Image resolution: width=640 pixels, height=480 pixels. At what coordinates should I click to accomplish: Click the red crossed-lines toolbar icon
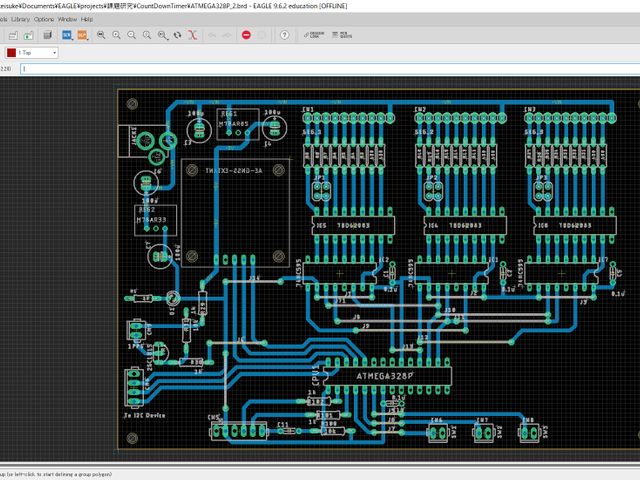click(x=193, y=35)
